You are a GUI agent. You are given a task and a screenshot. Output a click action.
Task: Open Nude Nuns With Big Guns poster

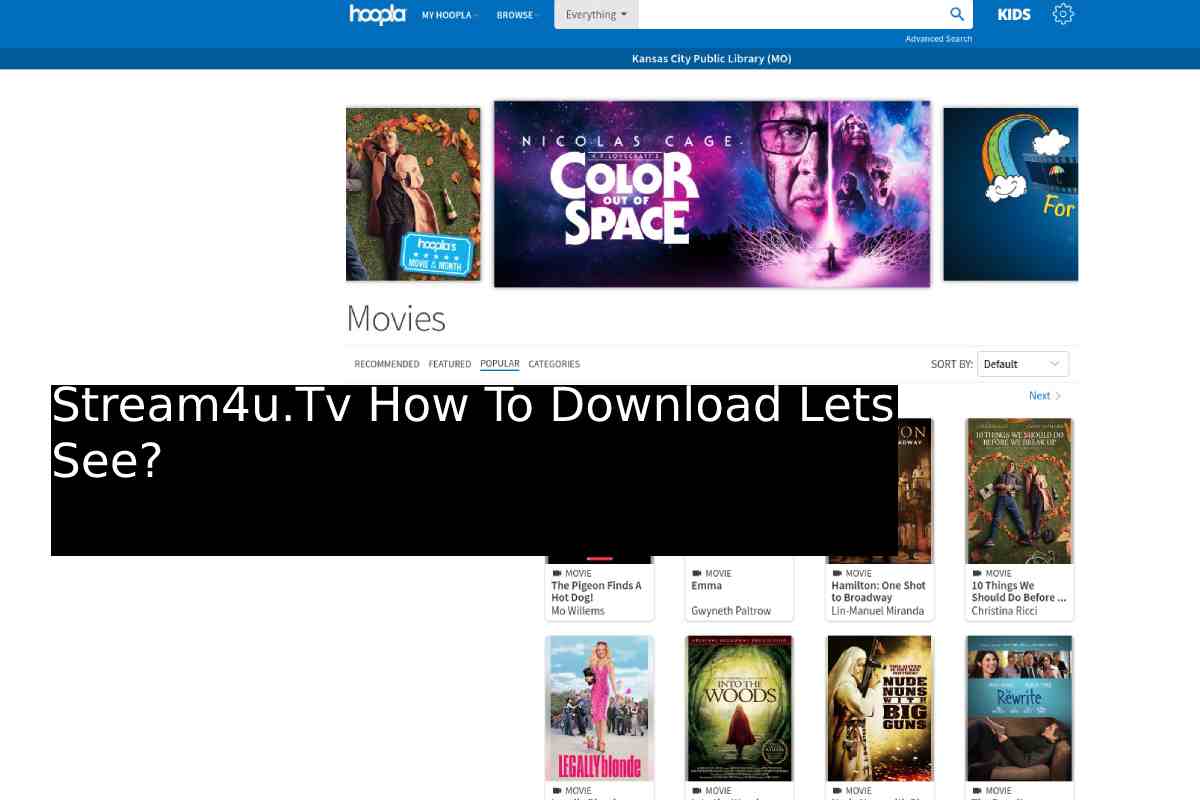(879, 708)
